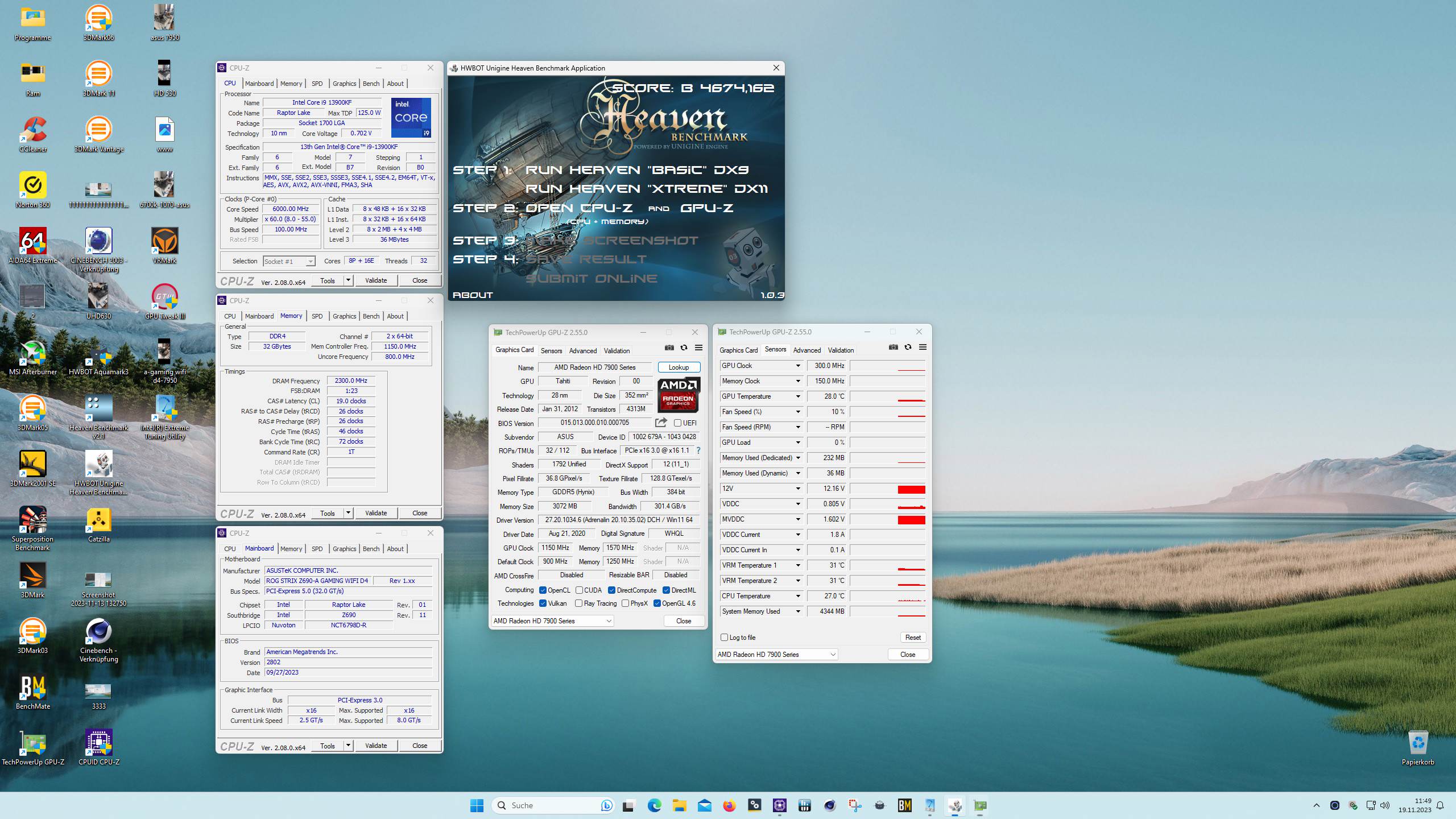Viewport: 1456px width, 819px height.
Task: Expand the CPU Temperature sensor dropdown
Action: [797, 596]
